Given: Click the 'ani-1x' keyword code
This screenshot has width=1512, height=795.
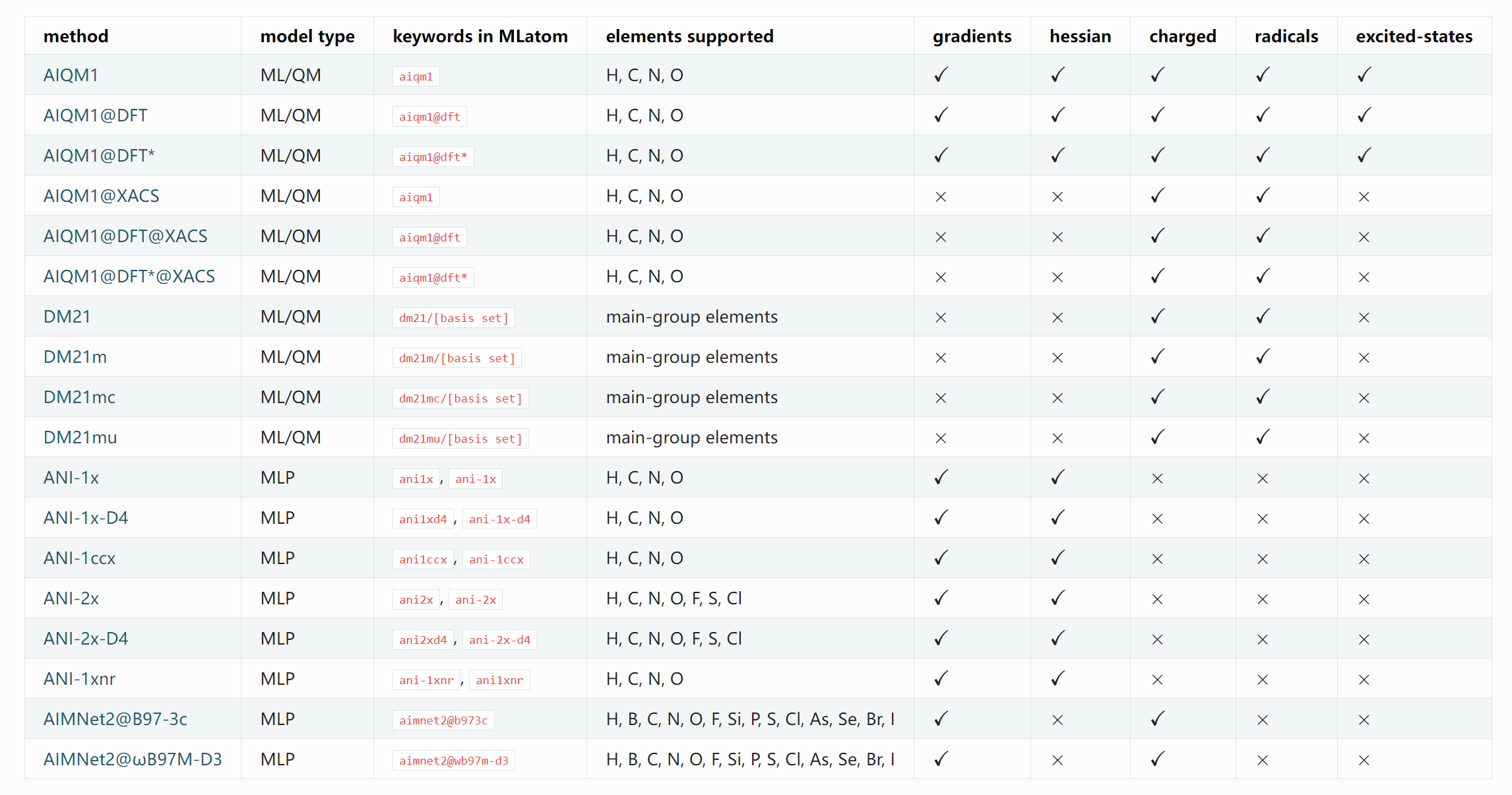Looking at the screenshot, I should coord(476,479).
